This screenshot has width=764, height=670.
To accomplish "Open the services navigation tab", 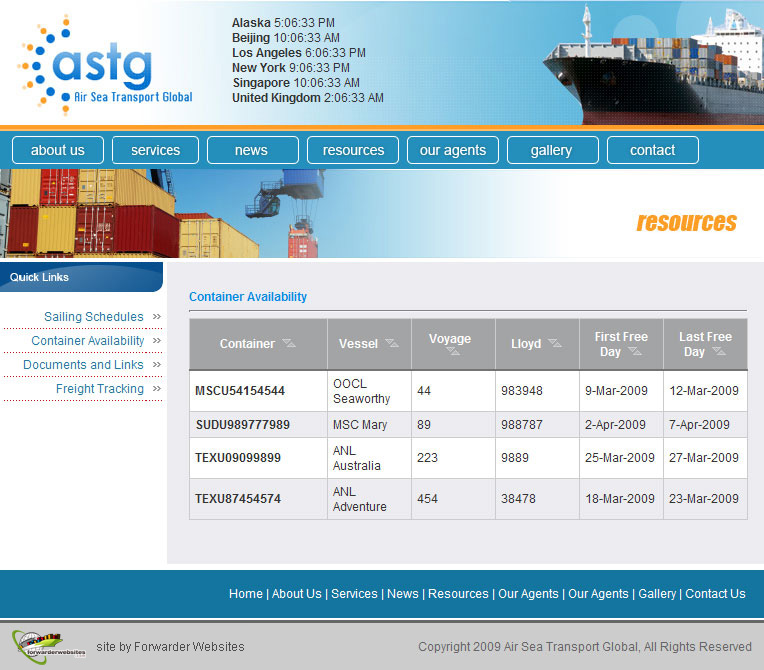I will tap(156, 150).
